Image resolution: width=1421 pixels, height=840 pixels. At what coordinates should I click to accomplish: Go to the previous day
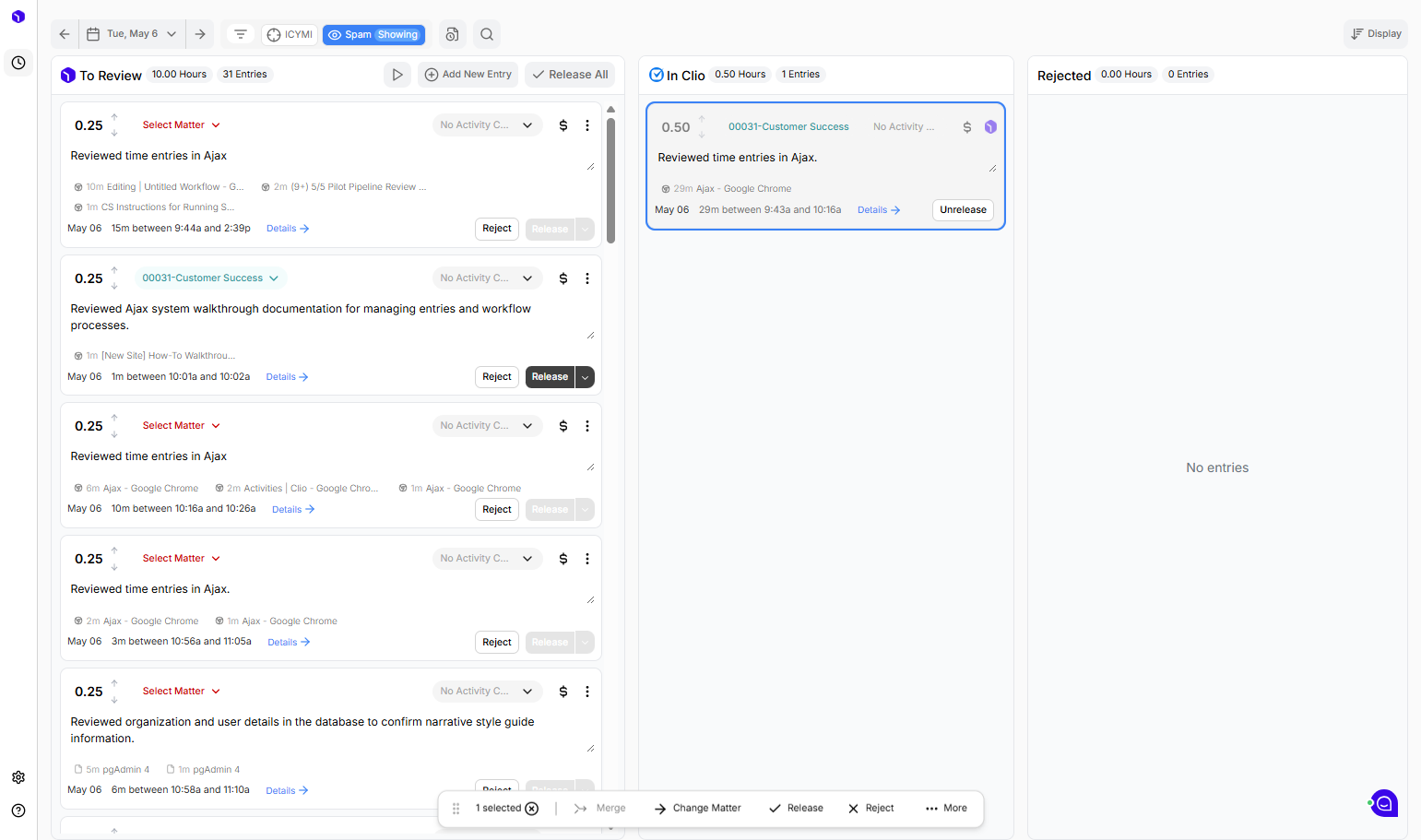coord(65,34)
